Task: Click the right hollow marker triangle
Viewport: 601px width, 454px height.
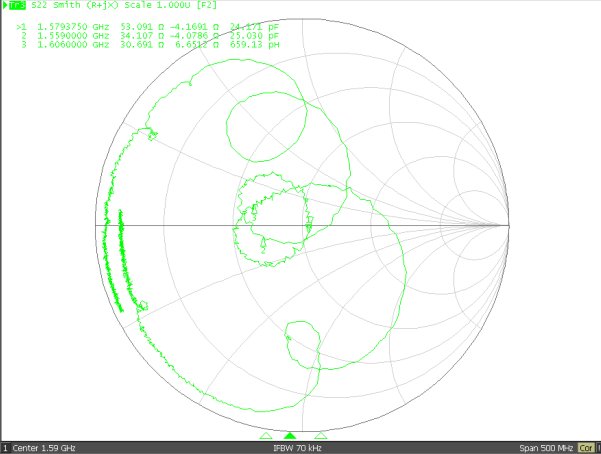Action: coord(320,437)
